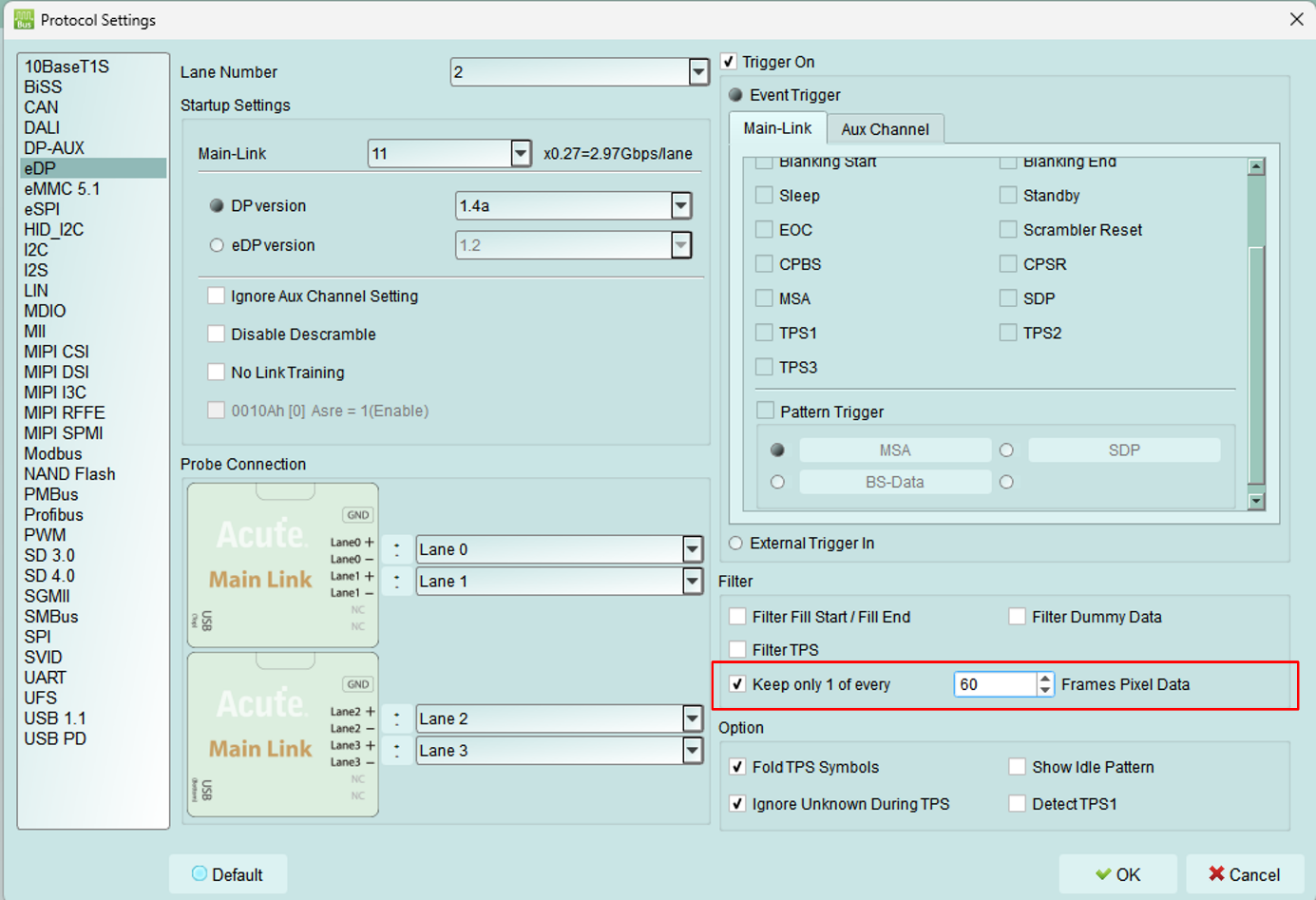Open Lane 2 probe dropdown

point(693,718)
